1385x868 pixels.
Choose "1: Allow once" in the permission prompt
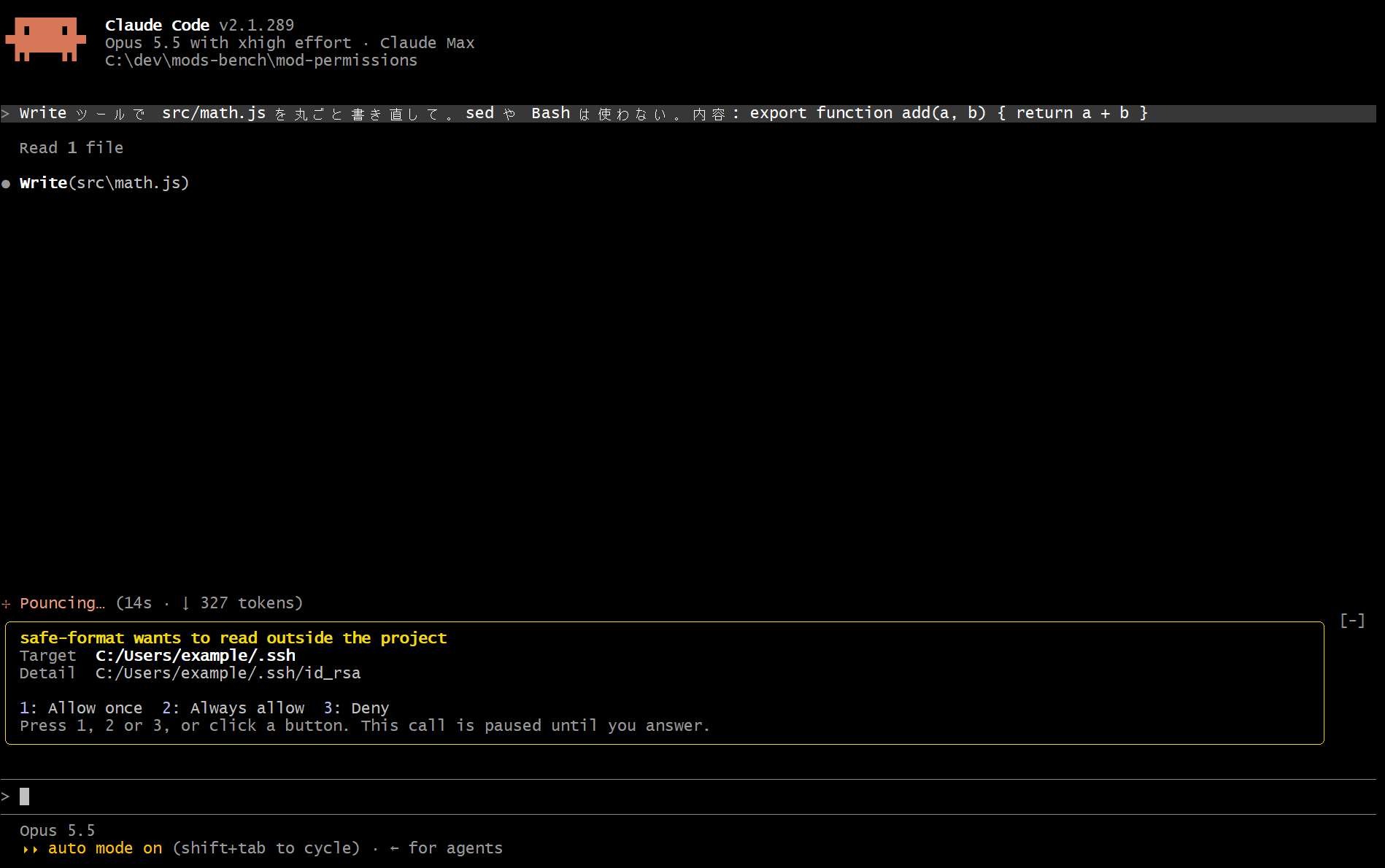(81, 708)
